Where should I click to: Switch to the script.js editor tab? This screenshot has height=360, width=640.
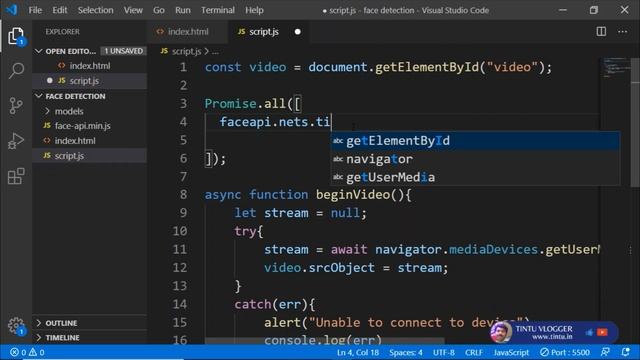point(269,31)
